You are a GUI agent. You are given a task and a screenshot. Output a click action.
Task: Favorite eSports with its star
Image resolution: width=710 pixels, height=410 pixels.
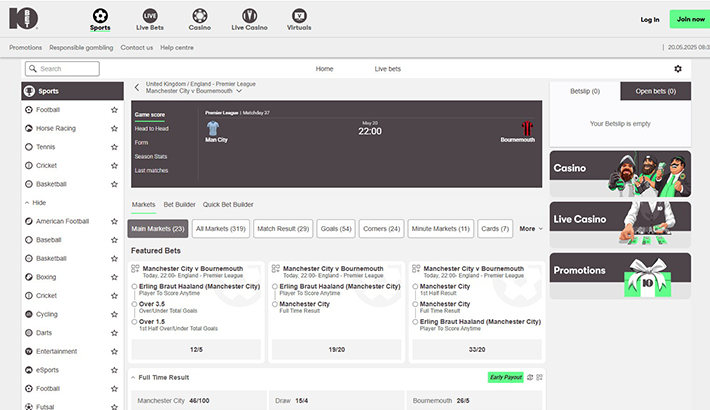coord(114,370)
